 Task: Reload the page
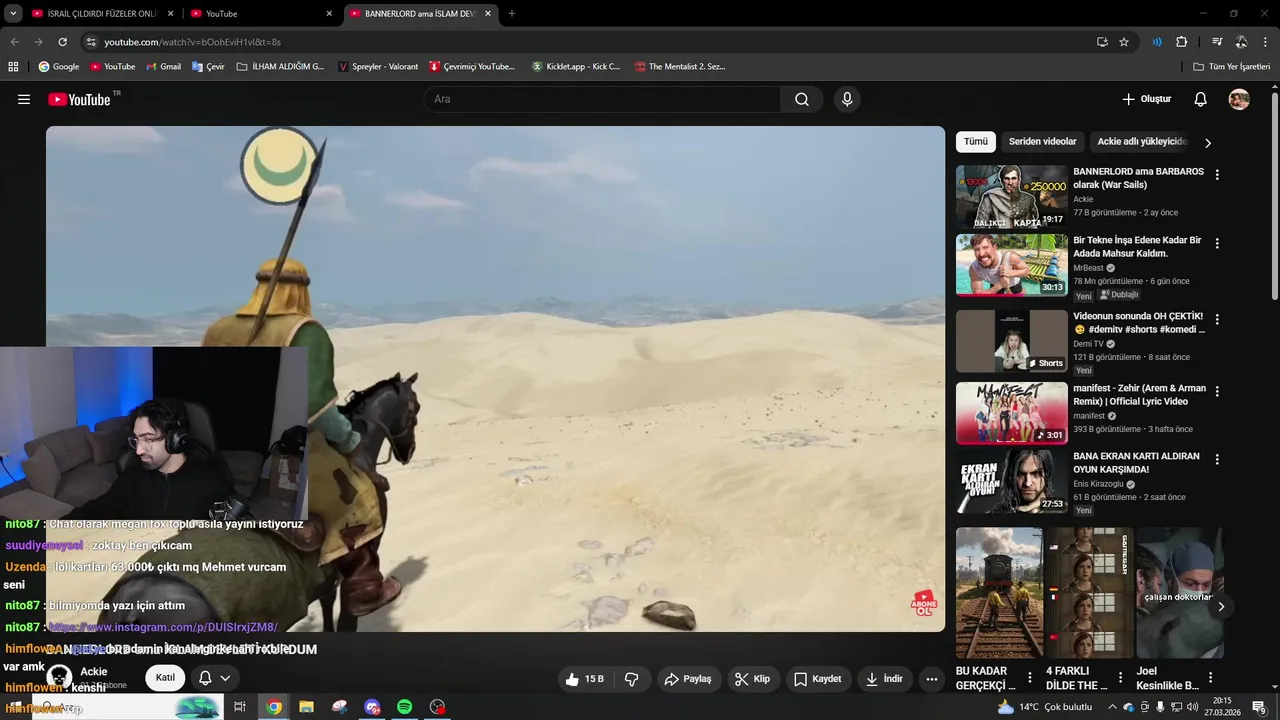[x=62, y=42]
